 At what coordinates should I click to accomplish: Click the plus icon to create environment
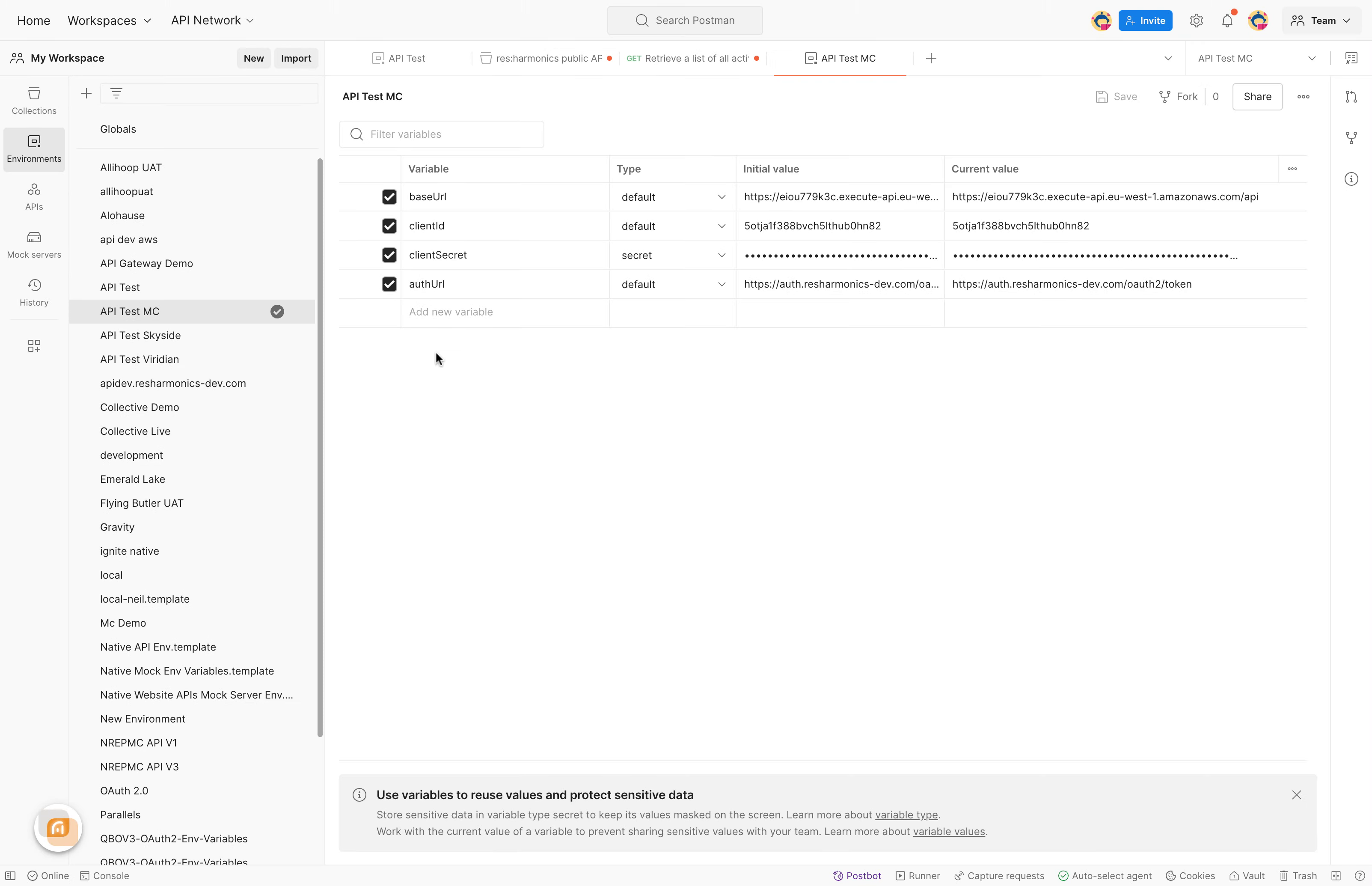(x=86, y=93)
